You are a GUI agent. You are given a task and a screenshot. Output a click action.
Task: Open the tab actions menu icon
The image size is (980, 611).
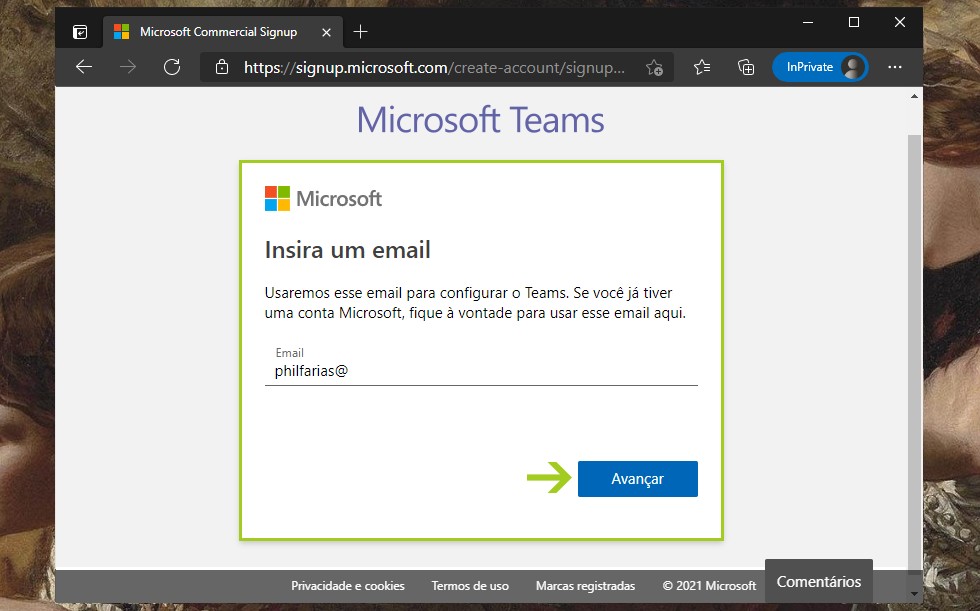pos(80,32)
